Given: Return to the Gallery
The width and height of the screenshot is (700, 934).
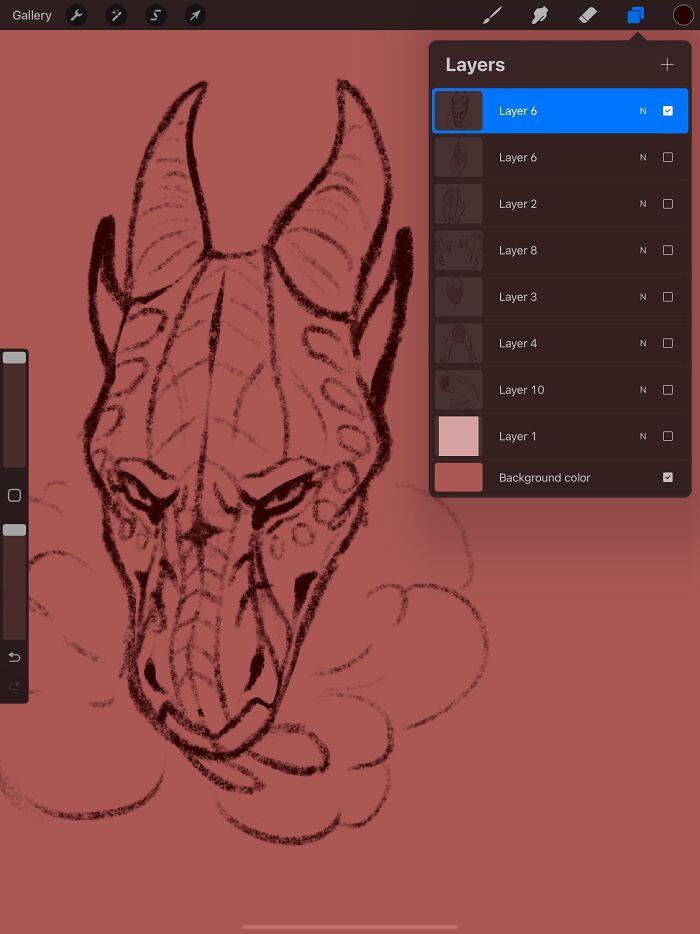Looking at the screenshot, I should coord(32,15).
